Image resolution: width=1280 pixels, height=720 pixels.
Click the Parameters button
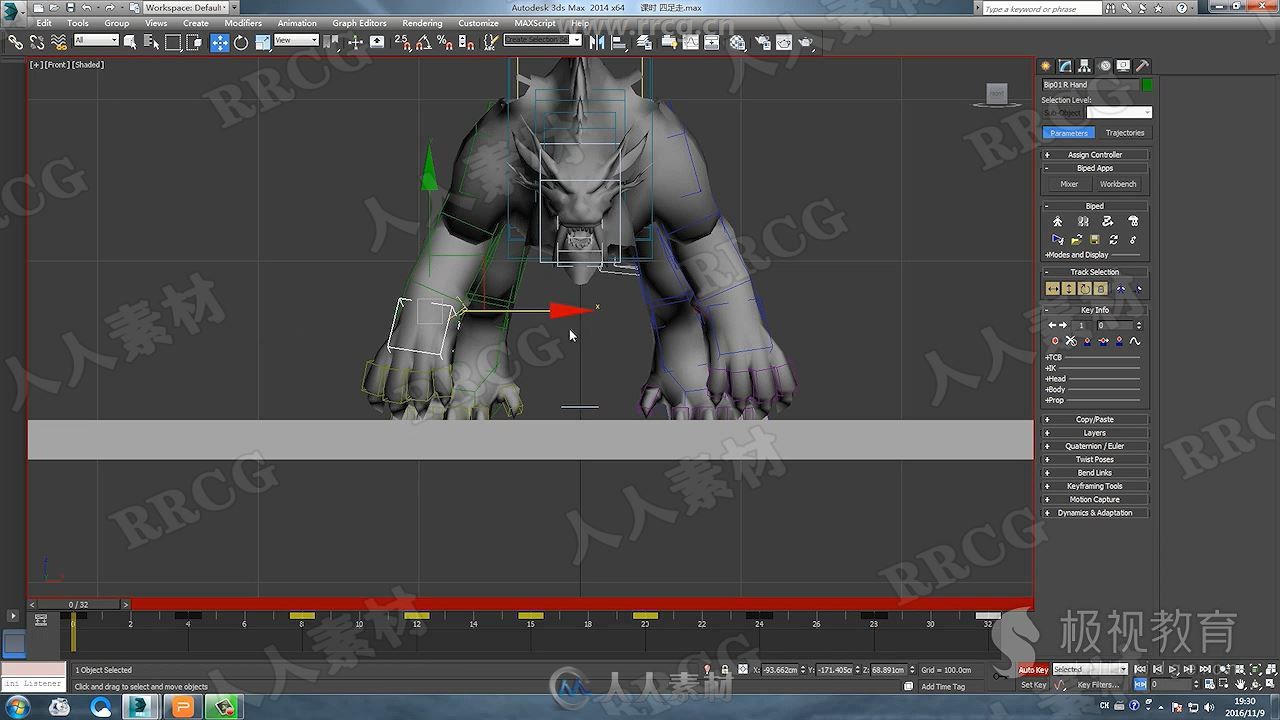coord(1069,133)
